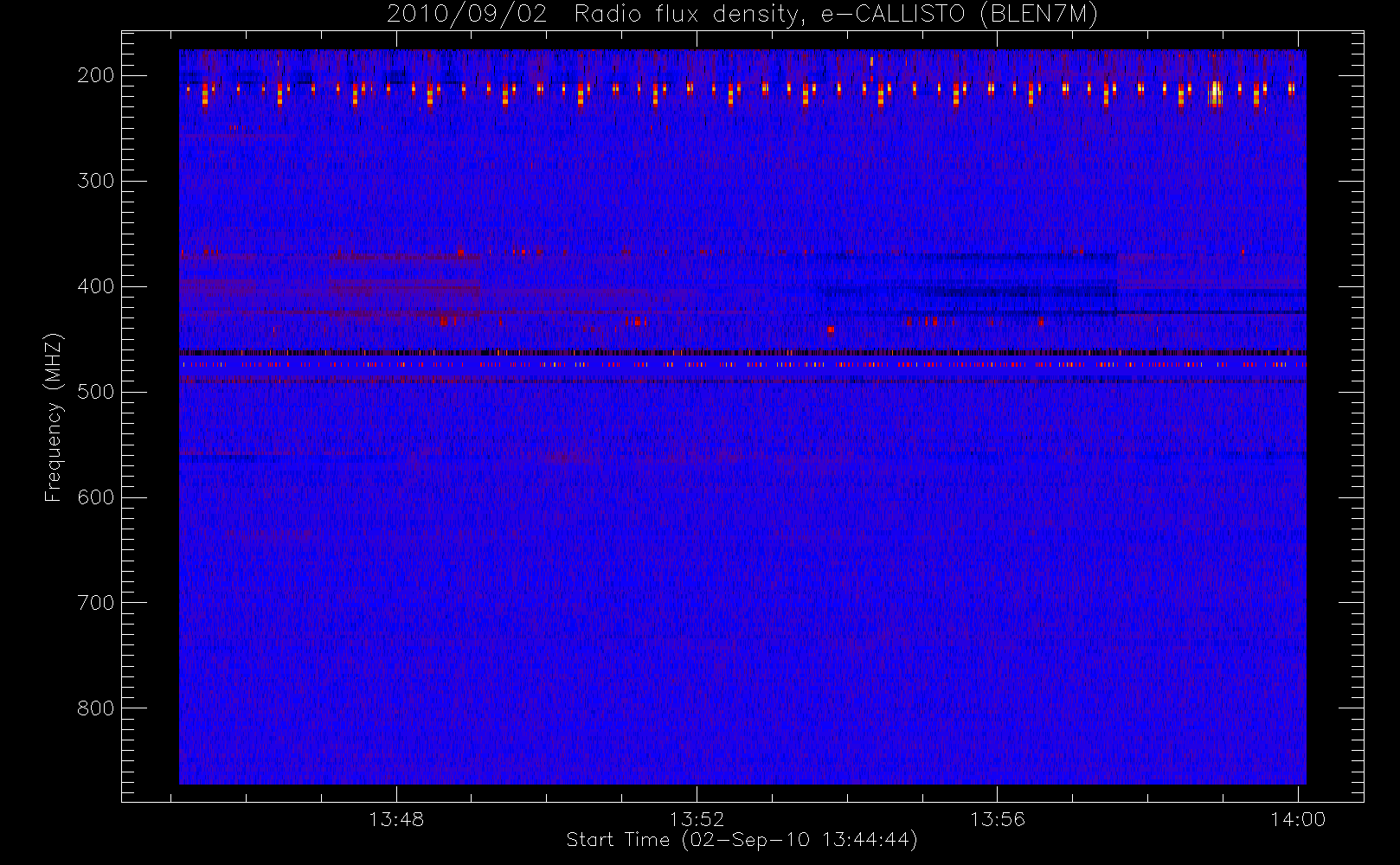The width and height of the screenshot is (1400, 865).
Task: Click the 13:56 time tick label
Action: coord(997,819)
